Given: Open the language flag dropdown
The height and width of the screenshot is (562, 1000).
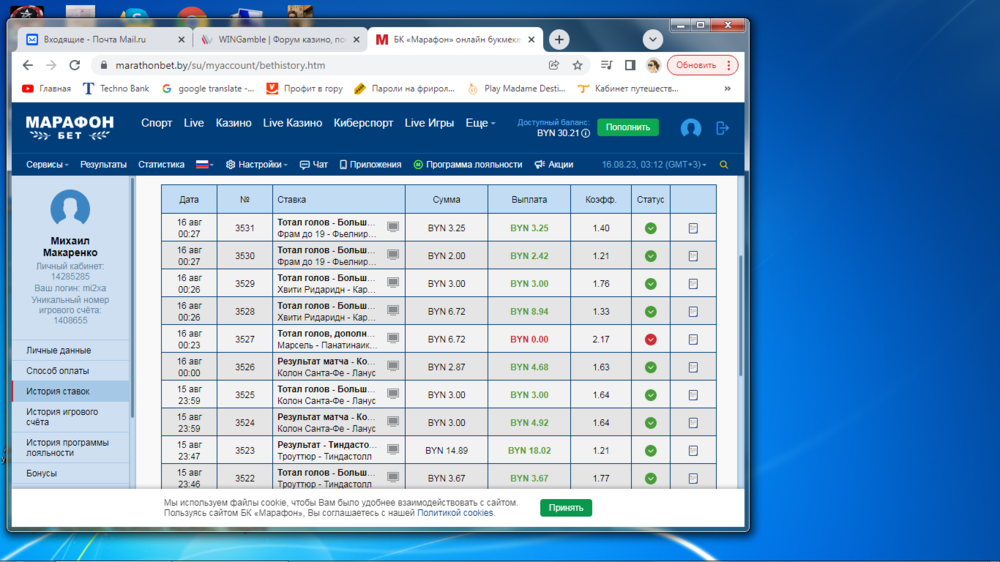Looking at the screenshot, I should click(x=204, y=165).
